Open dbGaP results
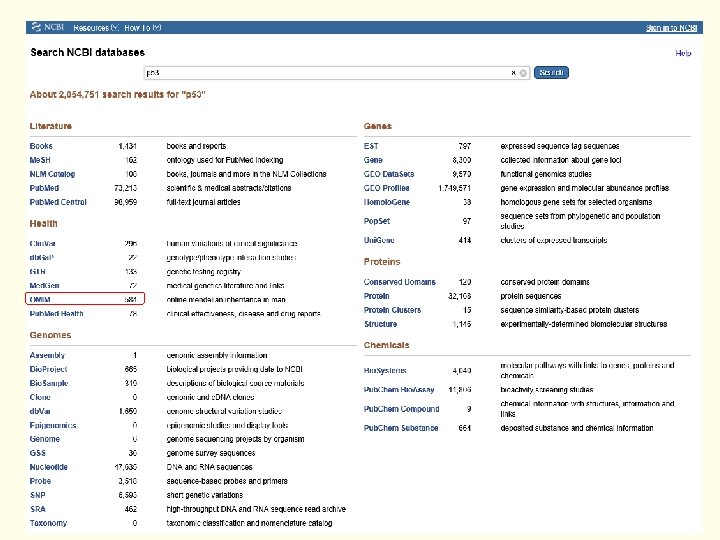The width and height of the screenshot is (720, 540). [41, 258]
